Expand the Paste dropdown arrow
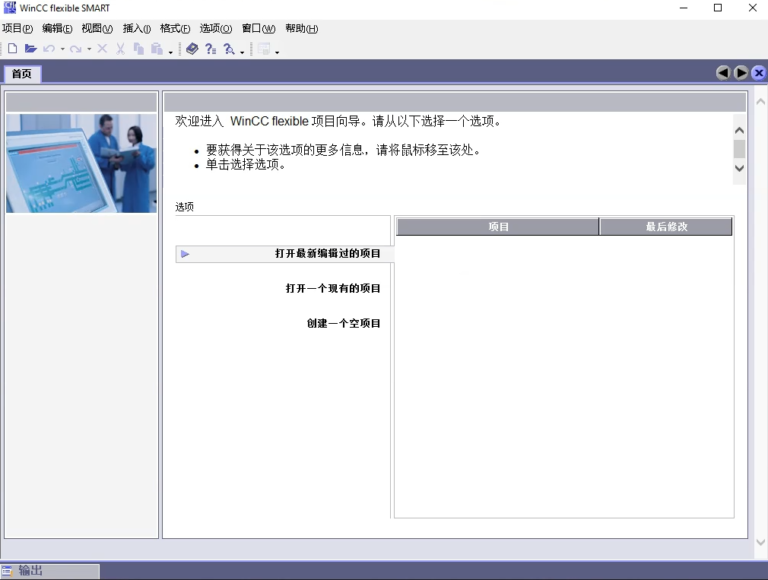768x580 pixels. tap(170, 51)
